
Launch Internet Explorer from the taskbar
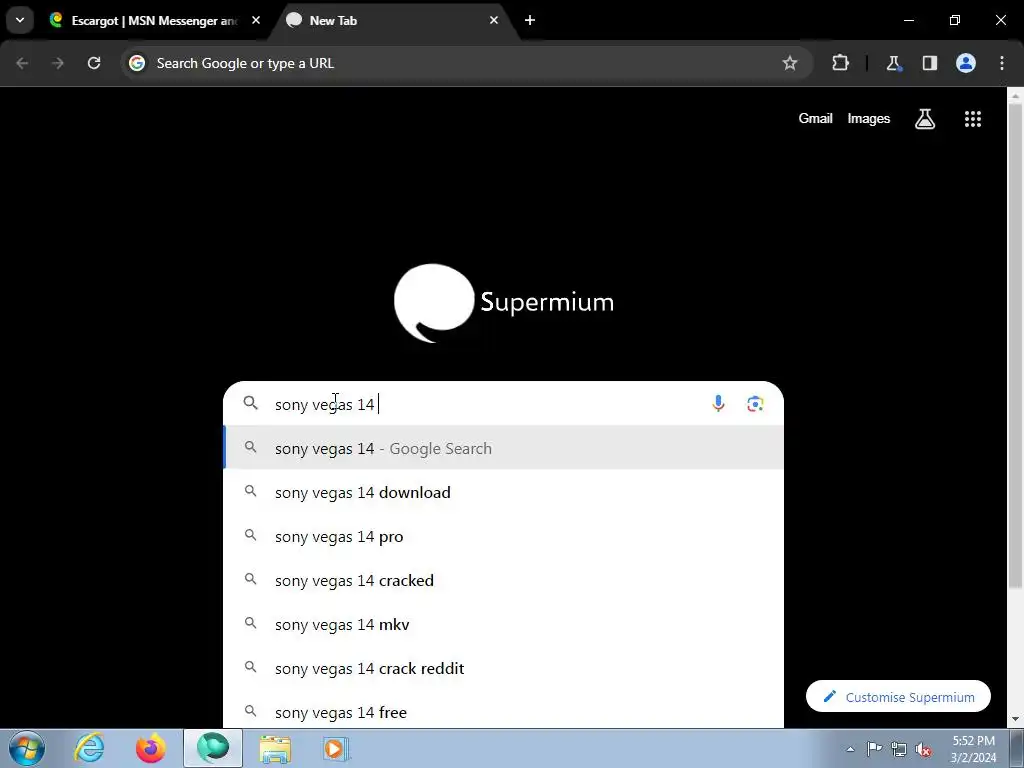pos(90,748)
